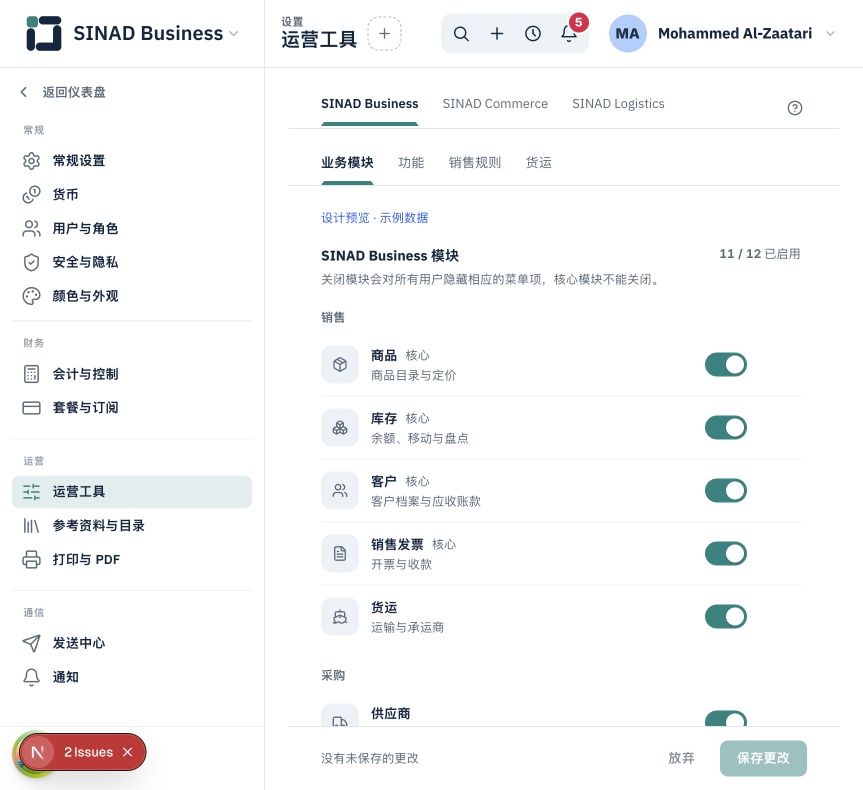Viewport: 863px width, 790px height.
Task: Toggle the 销售发票 module switch
Action: point(725,553)
